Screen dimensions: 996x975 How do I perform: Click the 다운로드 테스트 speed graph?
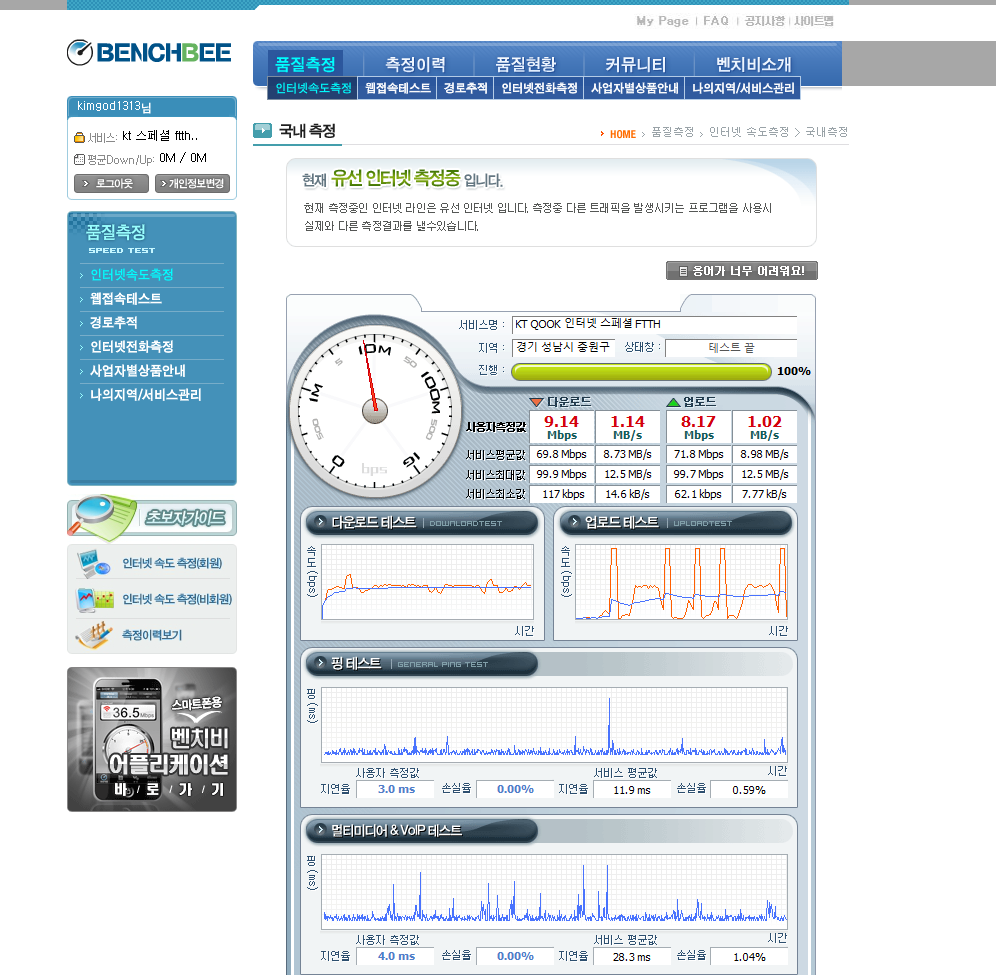(x=427, y=582)
